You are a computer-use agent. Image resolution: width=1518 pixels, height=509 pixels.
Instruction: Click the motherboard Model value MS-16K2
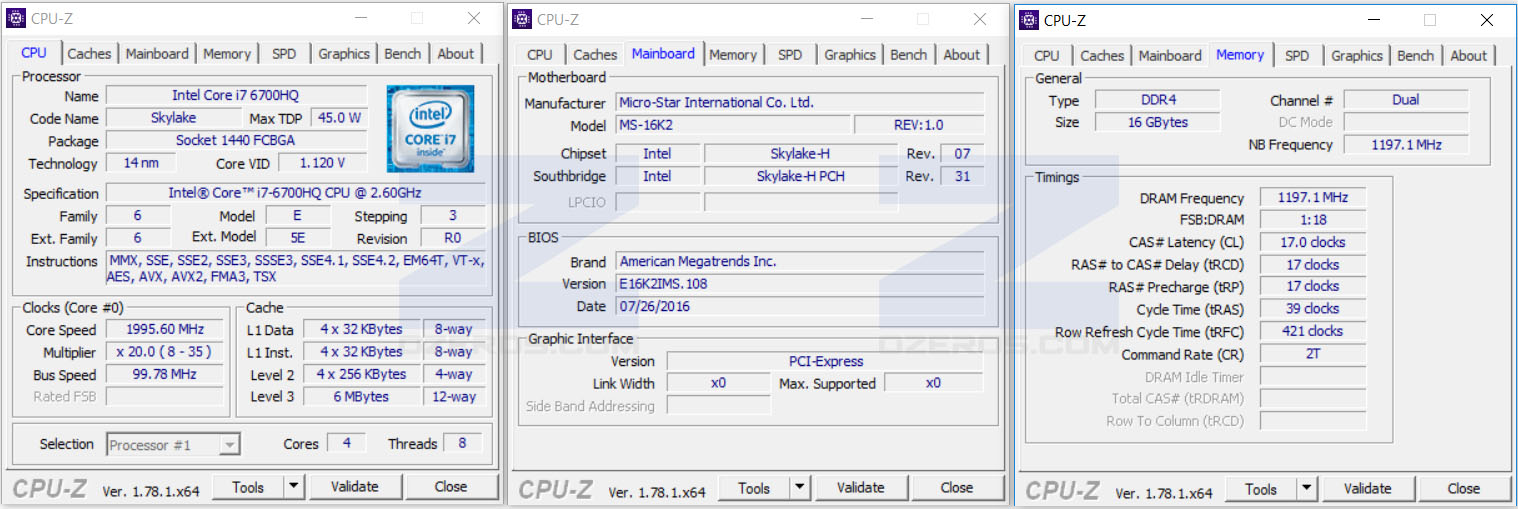click(732, 125)
